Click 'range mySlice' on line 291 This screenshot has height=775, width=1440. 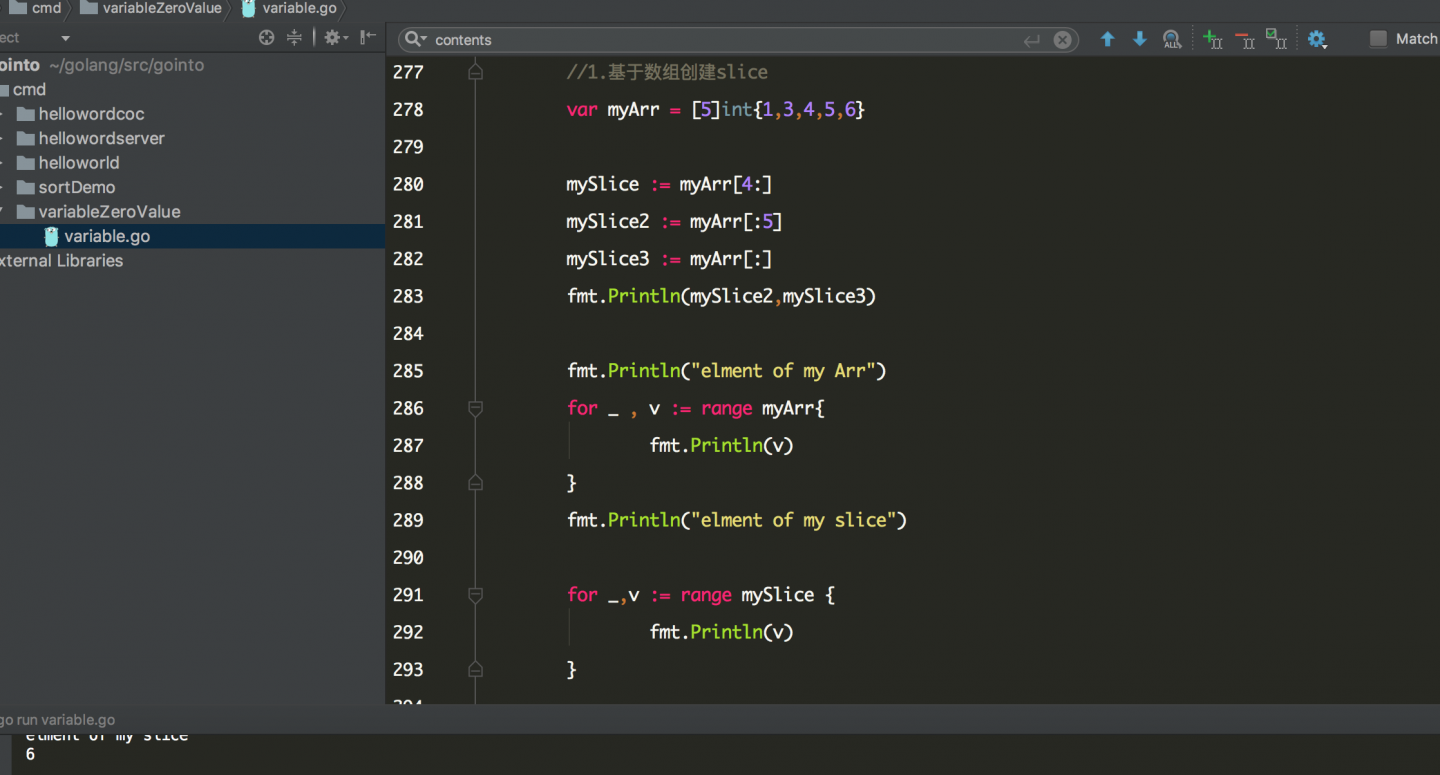[x=747, y=595]
